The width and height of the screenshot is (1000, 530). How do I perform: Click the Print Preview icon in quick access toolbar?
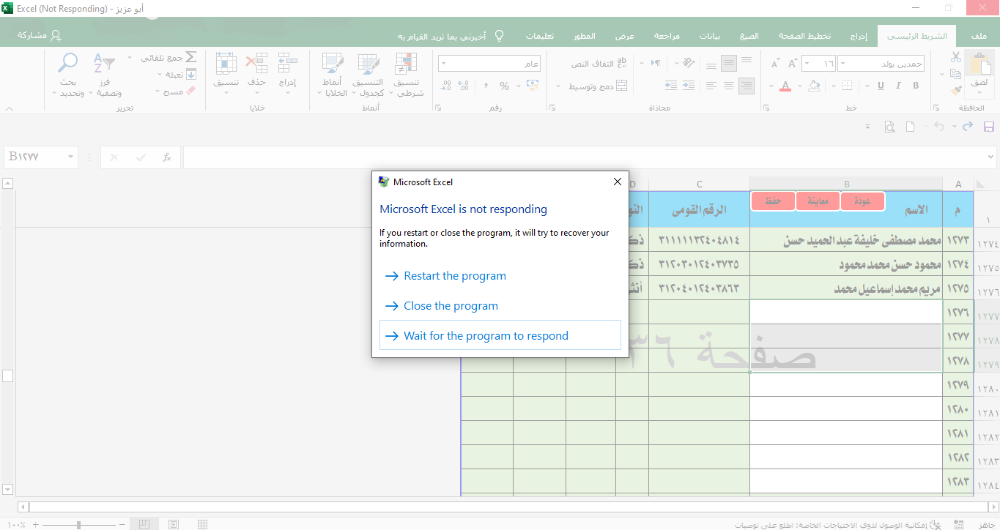click(x=889, y=127)
